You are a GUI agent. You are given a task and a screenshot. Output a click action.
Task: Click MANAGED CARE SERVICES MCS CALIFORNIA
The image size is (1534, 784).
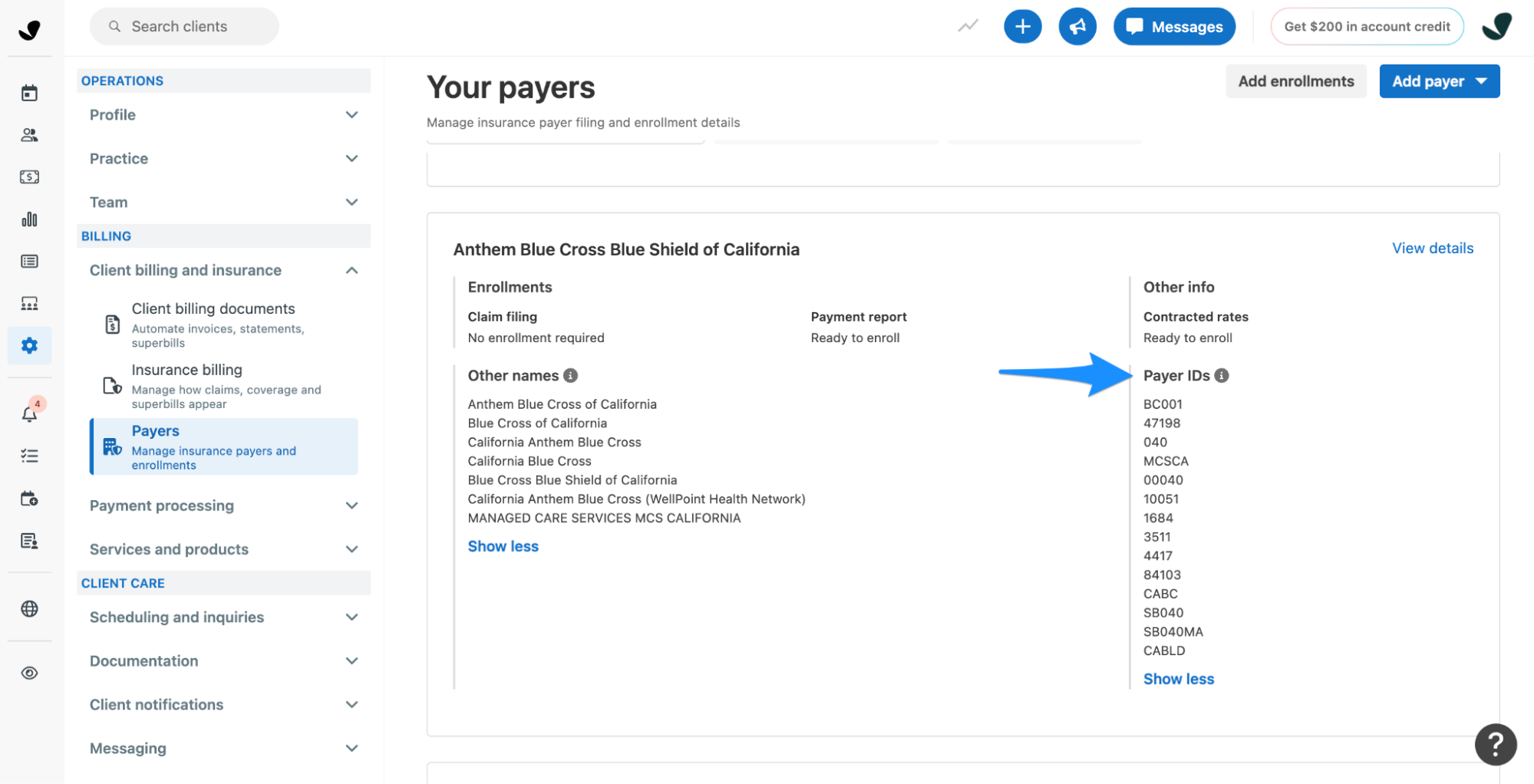click(x=604, y=519)
